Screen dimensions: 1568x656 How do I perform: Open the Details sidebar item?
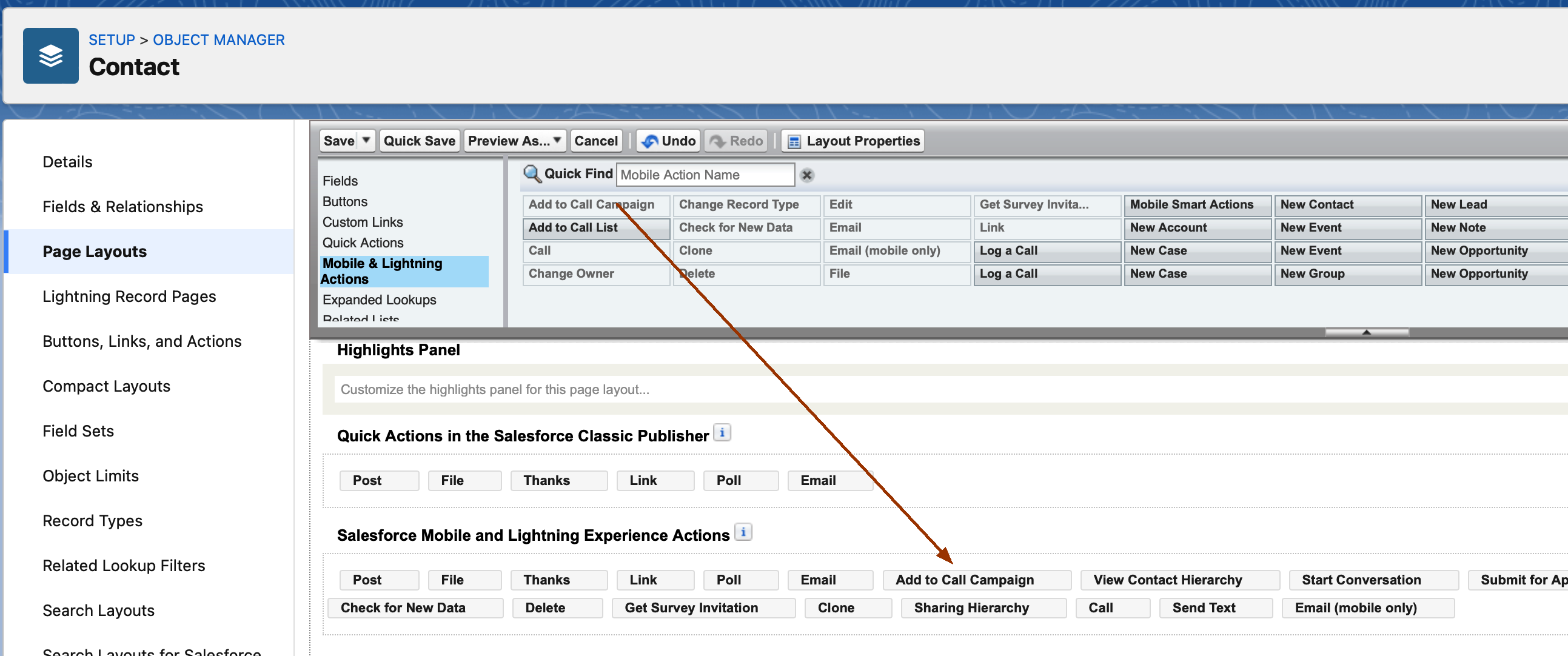click(67, 162)
